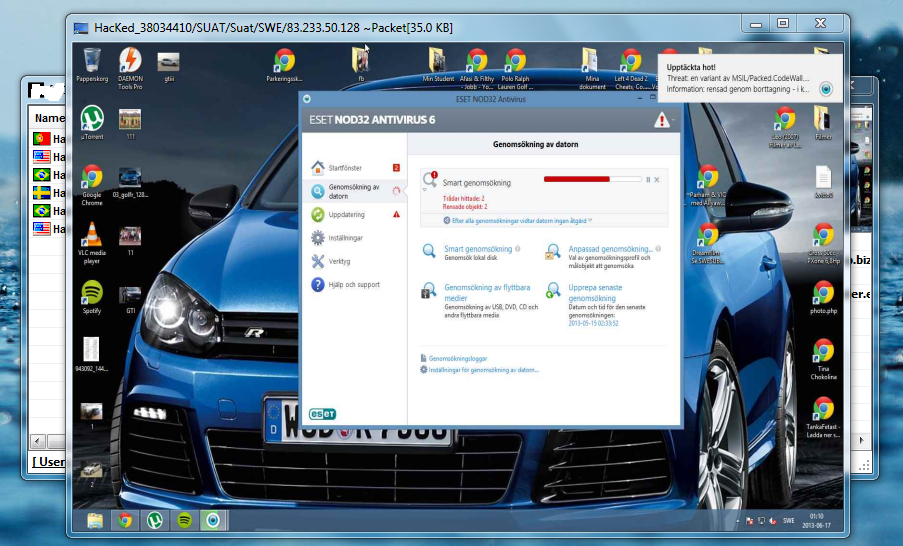Image resolution: width=903 pixels, height=546 pixels.
Task: Open last scan date 2013-05-15 link
Action: (593, 324)
